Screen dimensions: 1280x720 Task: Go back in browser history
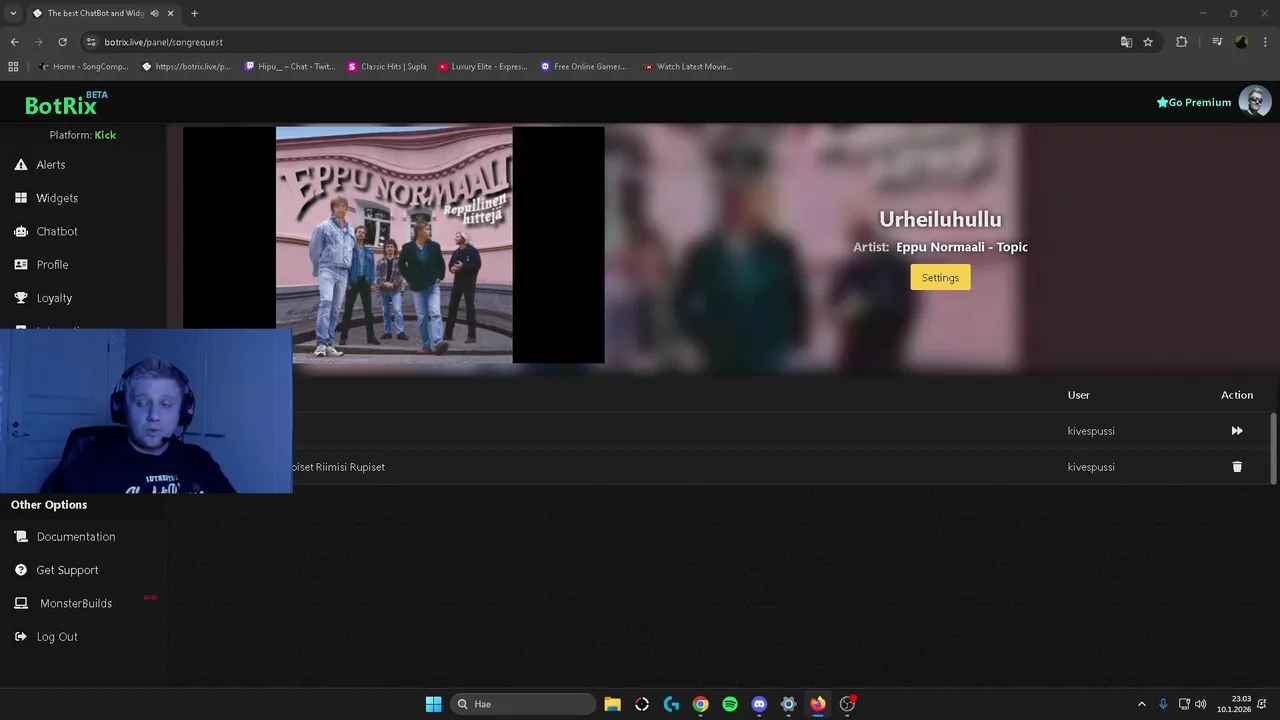(x=14, y=42)
